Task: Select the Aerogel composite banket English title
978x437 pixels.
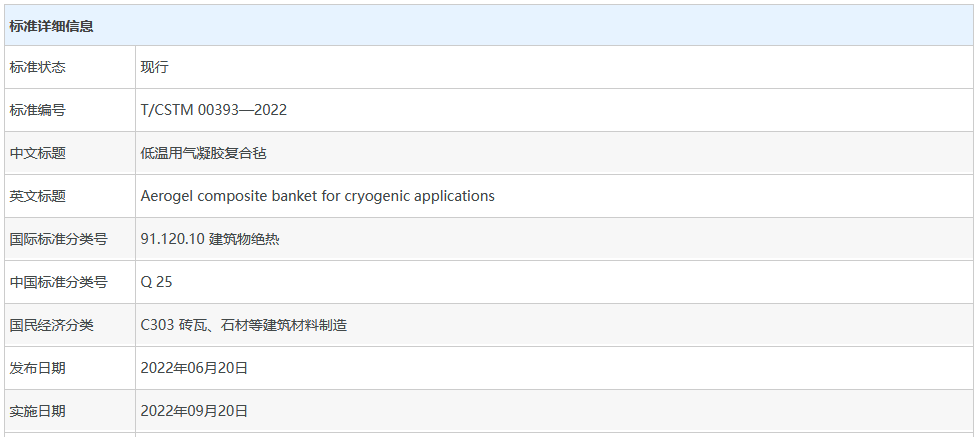Action: [318, 196]
